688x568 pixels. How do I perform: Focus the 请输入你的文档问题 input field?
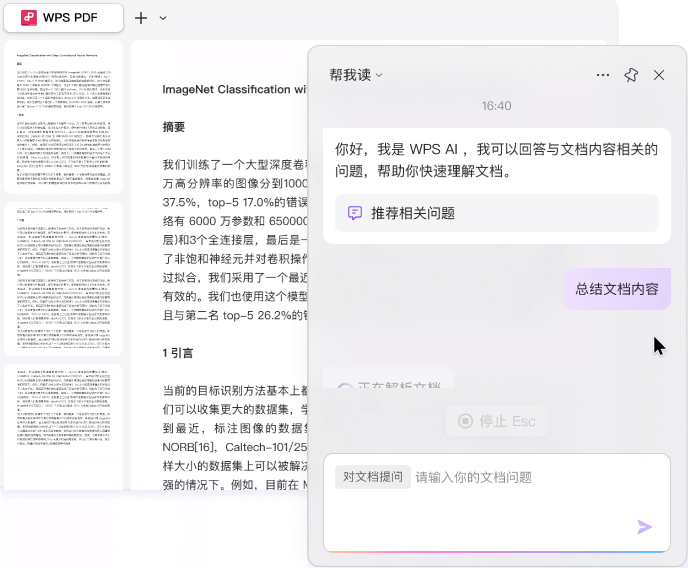[497, 503]
